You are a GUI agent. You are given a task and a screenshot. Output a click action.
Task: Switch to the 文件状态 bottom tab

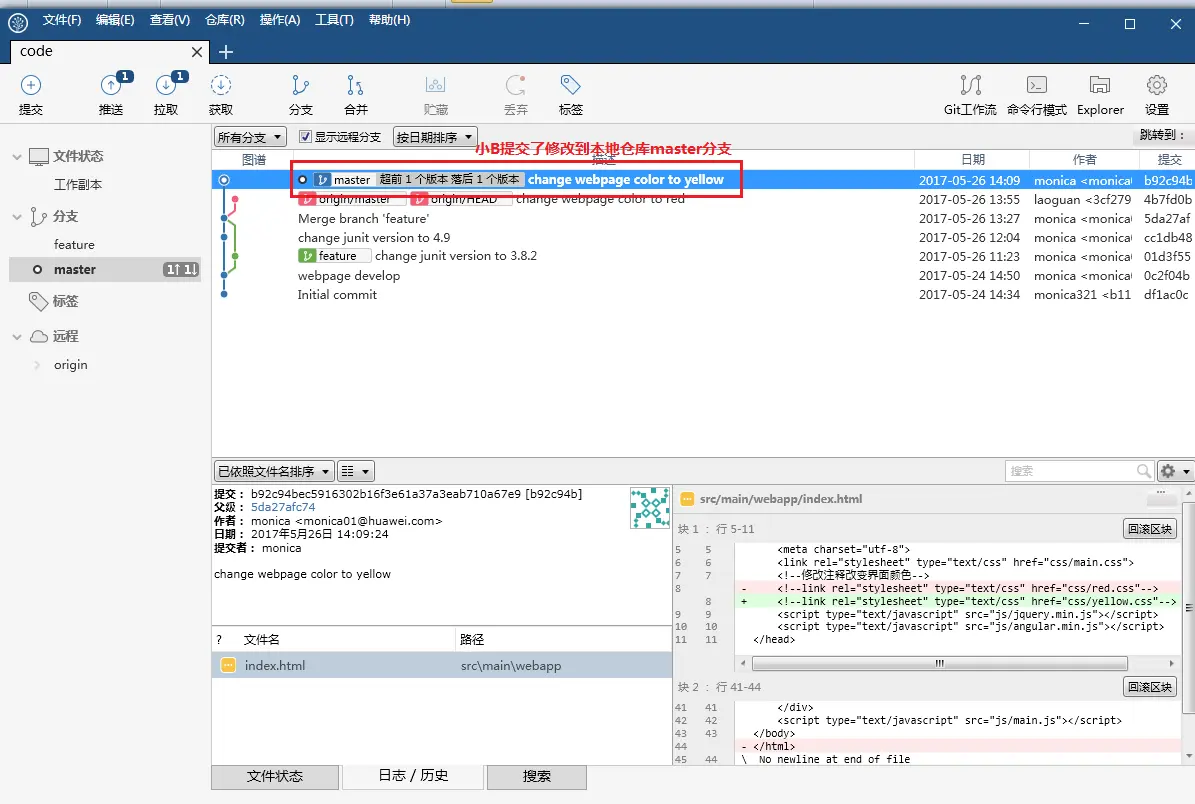(275, 777)
